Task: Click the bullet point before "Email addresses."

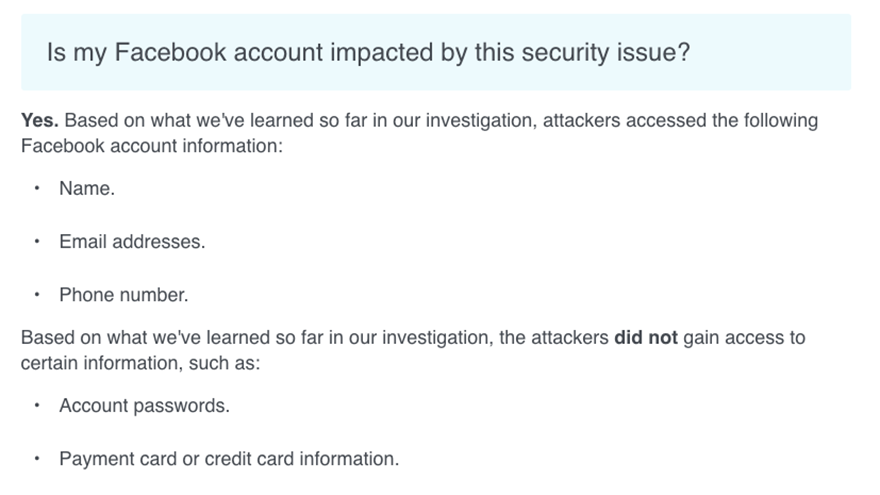Action: [x=37, y=242]
